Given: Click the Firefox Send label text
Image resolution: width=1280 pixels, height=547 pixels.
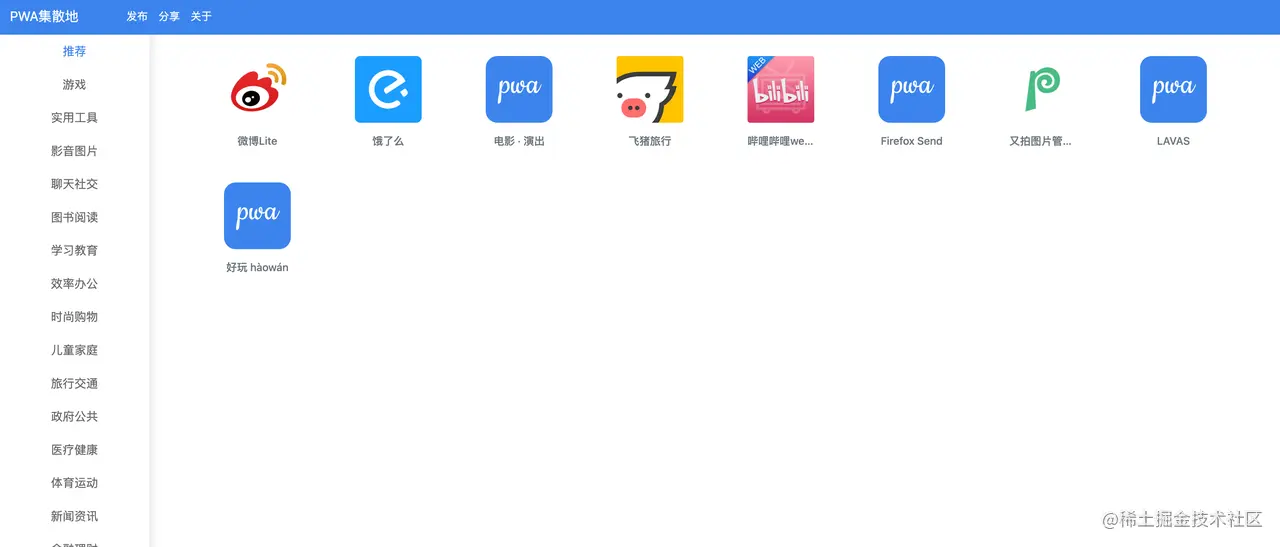Looking at the screenshot, I should 912,141.
